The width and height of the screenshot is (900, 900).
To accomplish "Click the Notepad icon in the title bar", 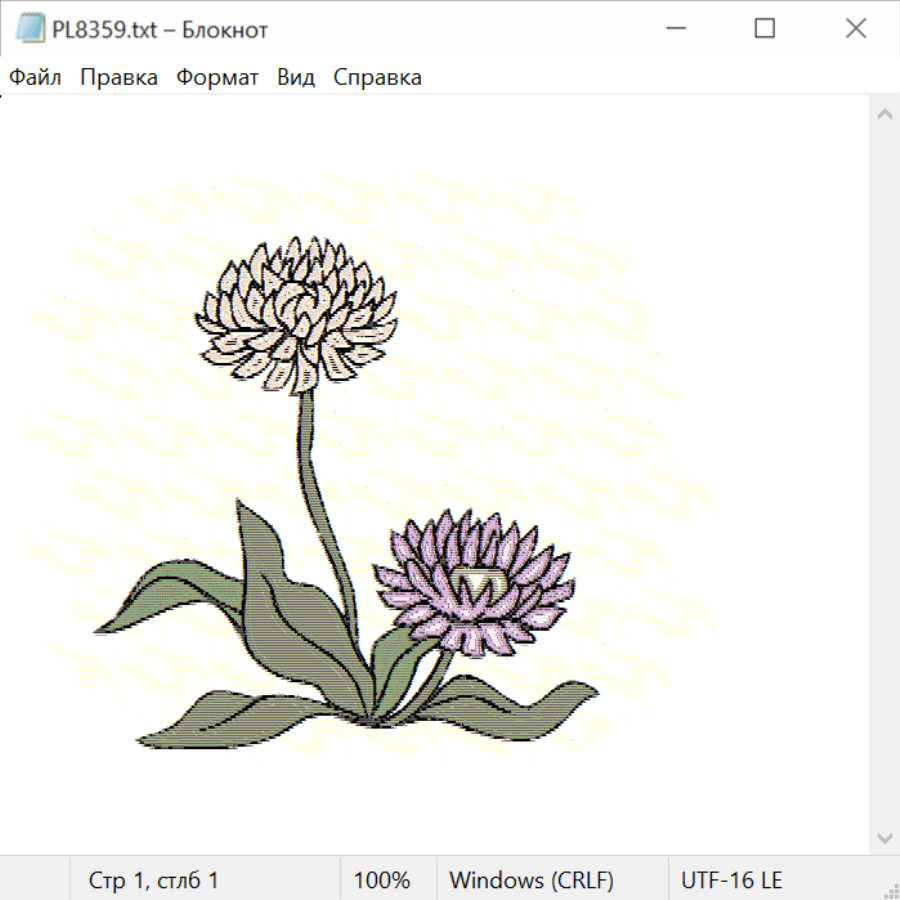I will (x=31, y=29).
